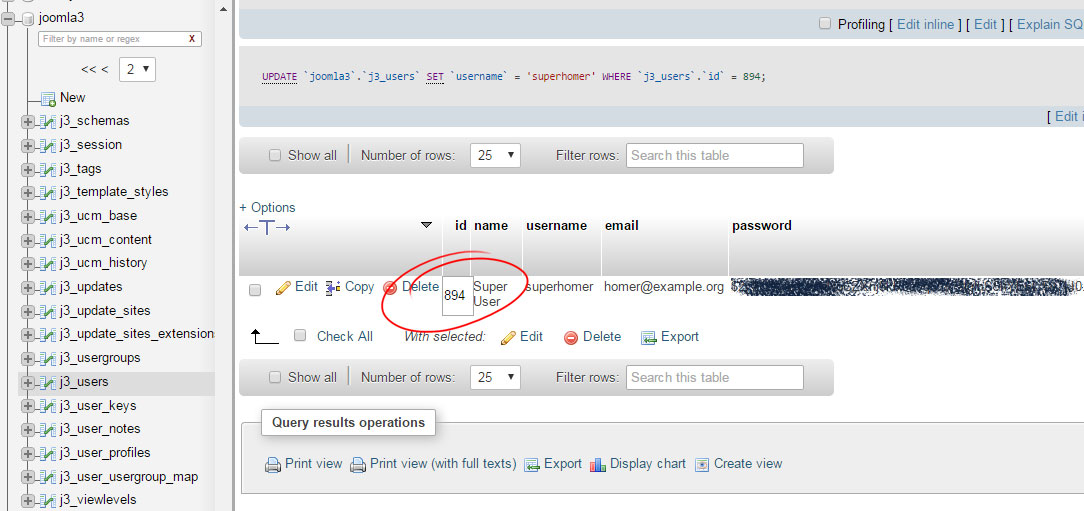This screenshot has width=1084, height=511.
Task: Tick the upper Show all checkbox
Action: click(275, 156)
